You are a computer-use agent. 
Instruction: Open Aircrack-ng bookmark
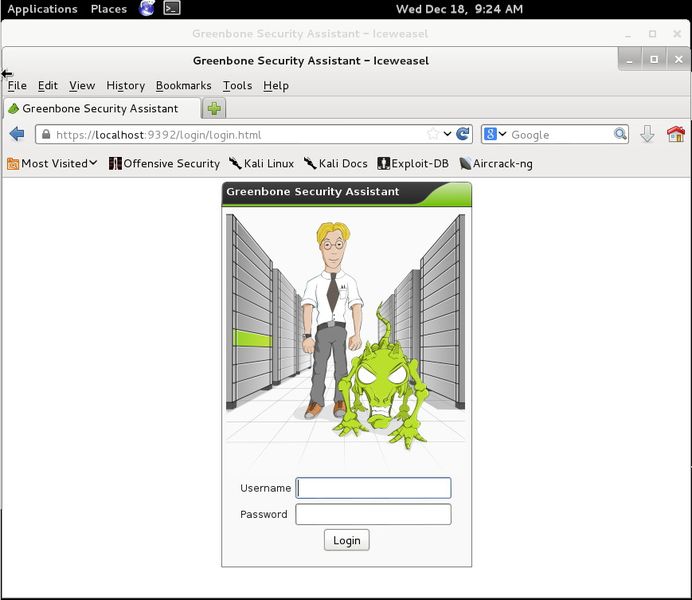point(496,164)
